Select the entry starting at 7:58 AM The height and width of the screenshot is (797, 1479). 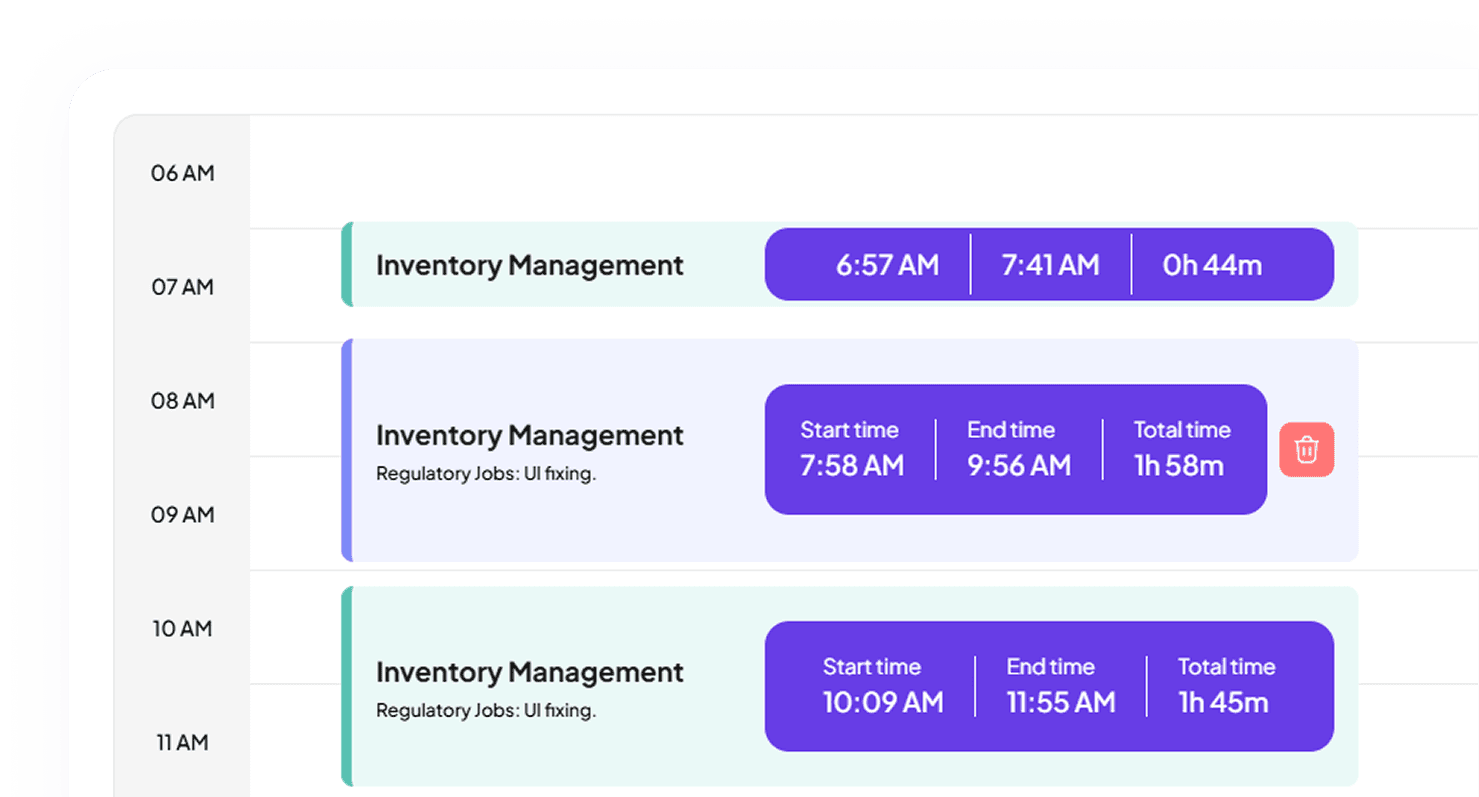tap(850, 450)
